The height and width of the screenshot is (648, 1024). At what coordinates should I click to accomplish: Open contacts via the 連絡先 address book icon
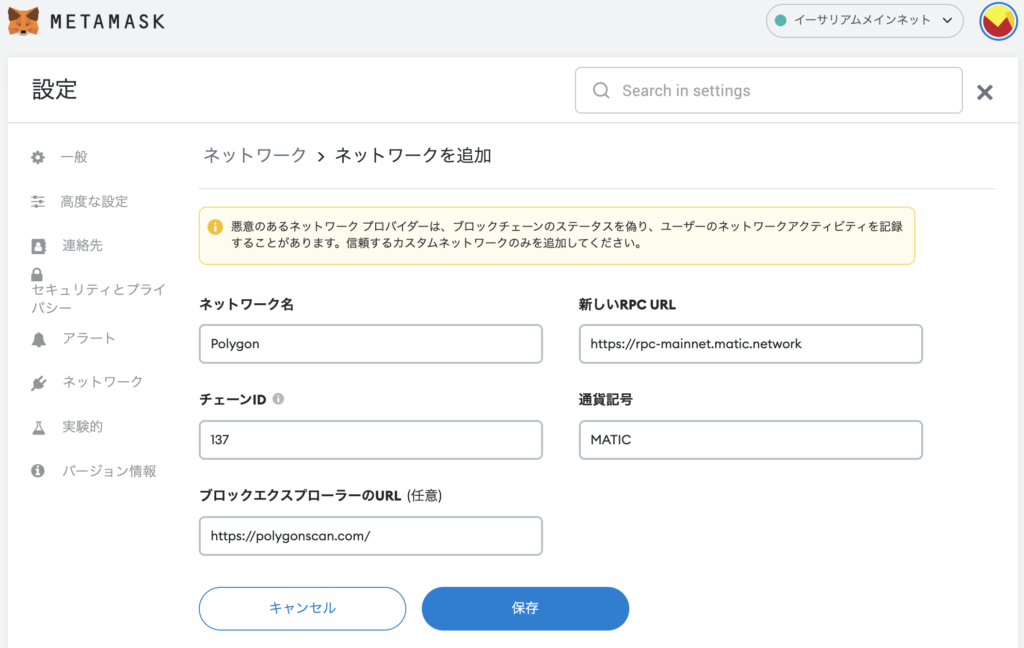[37, 245]
